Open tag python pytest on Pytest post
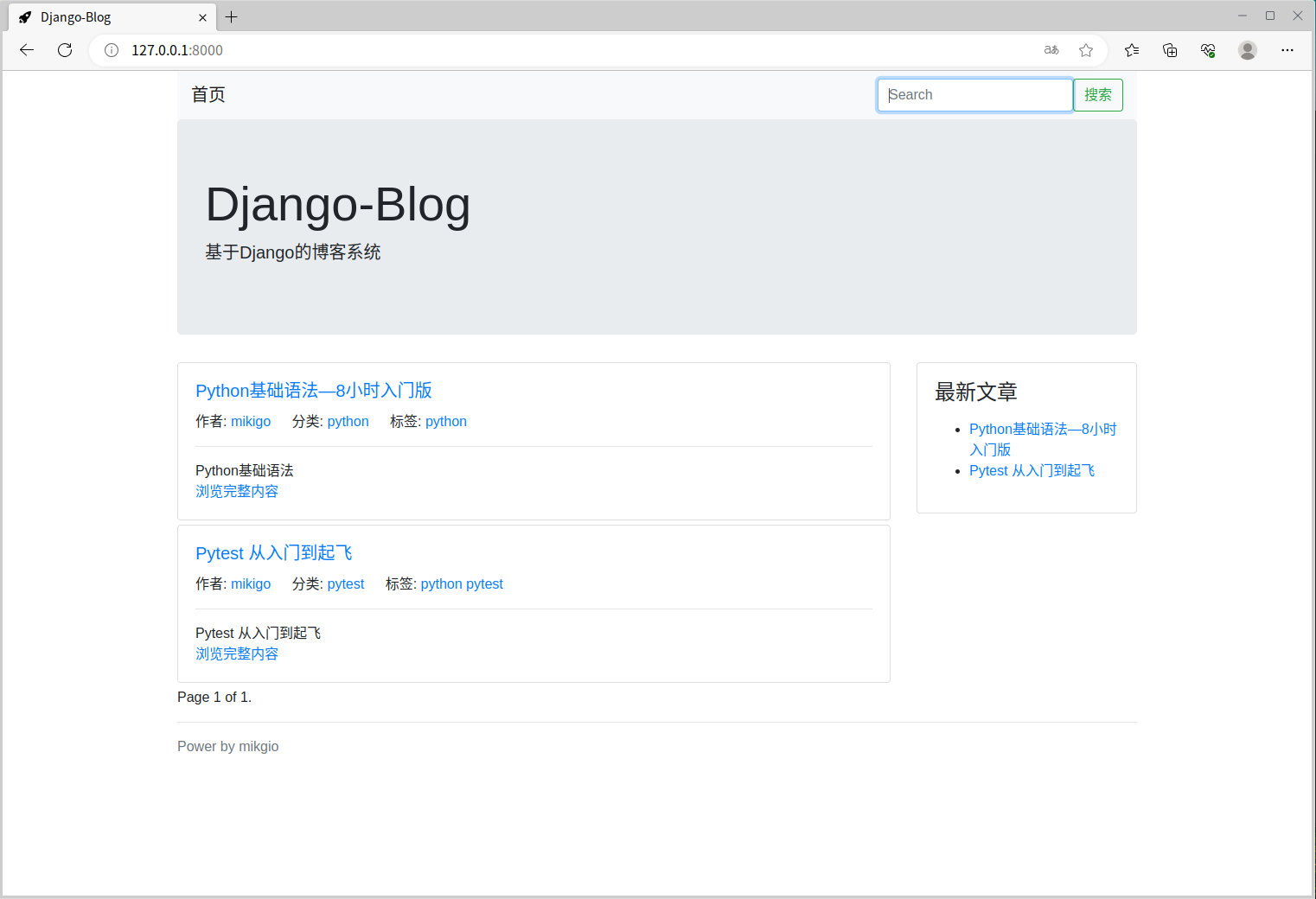Viewport: 1316px width, 899px height. pos(462,584)
